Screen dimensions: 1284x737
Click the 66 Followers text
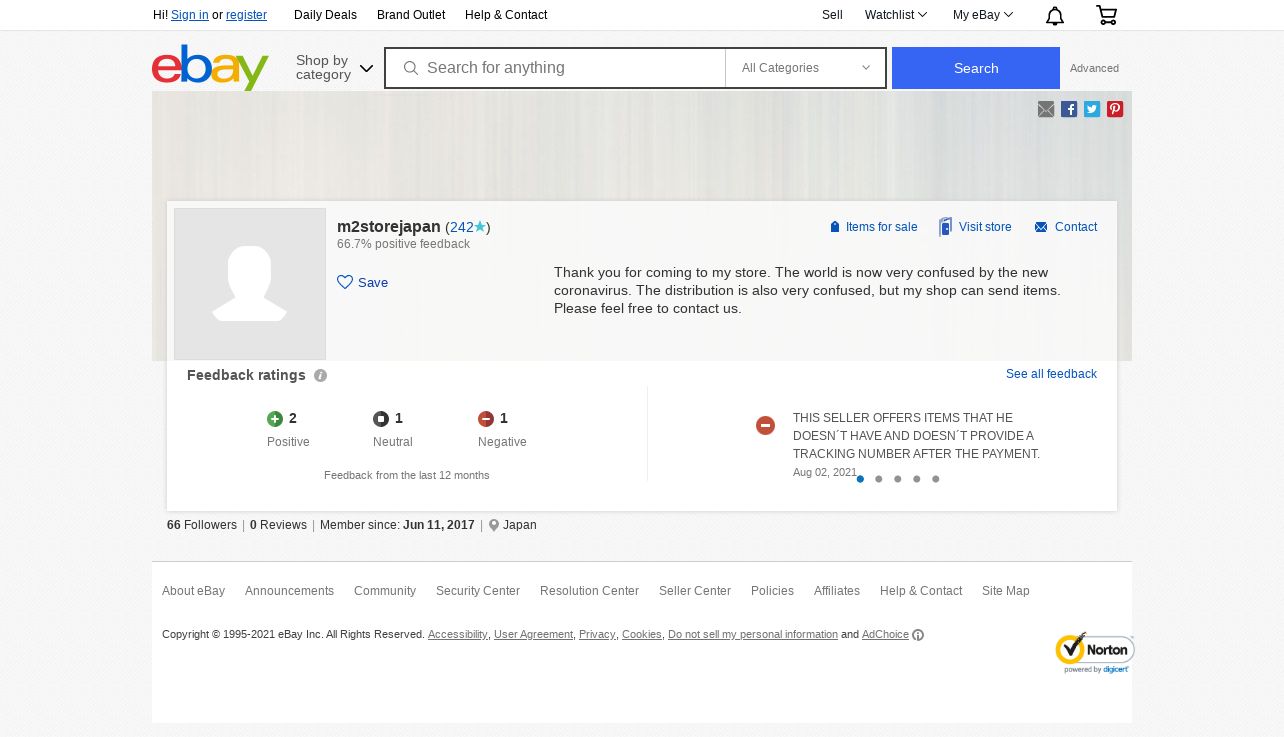pyautogui.click(x=202, y=525)
